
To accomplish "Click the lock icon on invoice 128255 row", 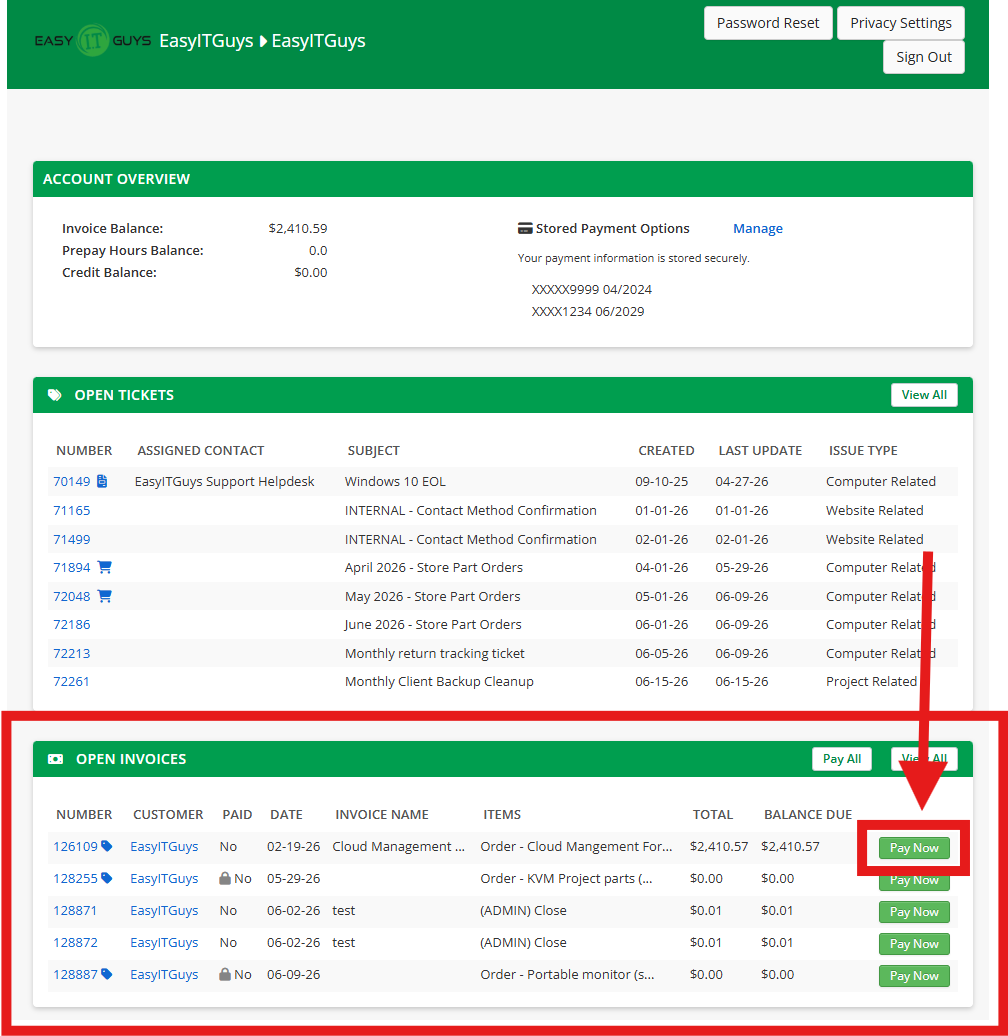I will pos(225,878).
